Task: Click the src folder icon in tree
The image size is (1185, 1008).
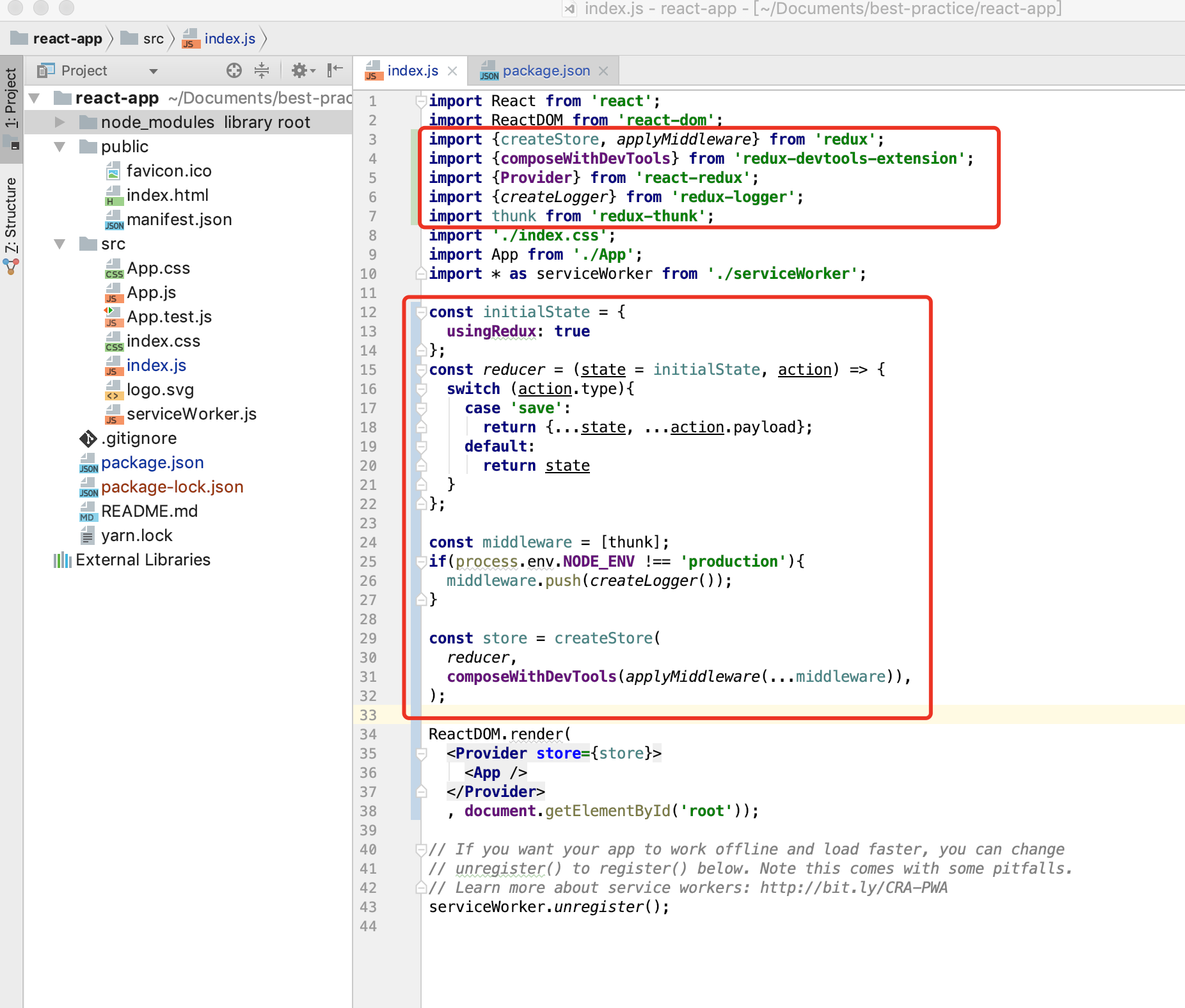Action: click(x=88, y=244)
